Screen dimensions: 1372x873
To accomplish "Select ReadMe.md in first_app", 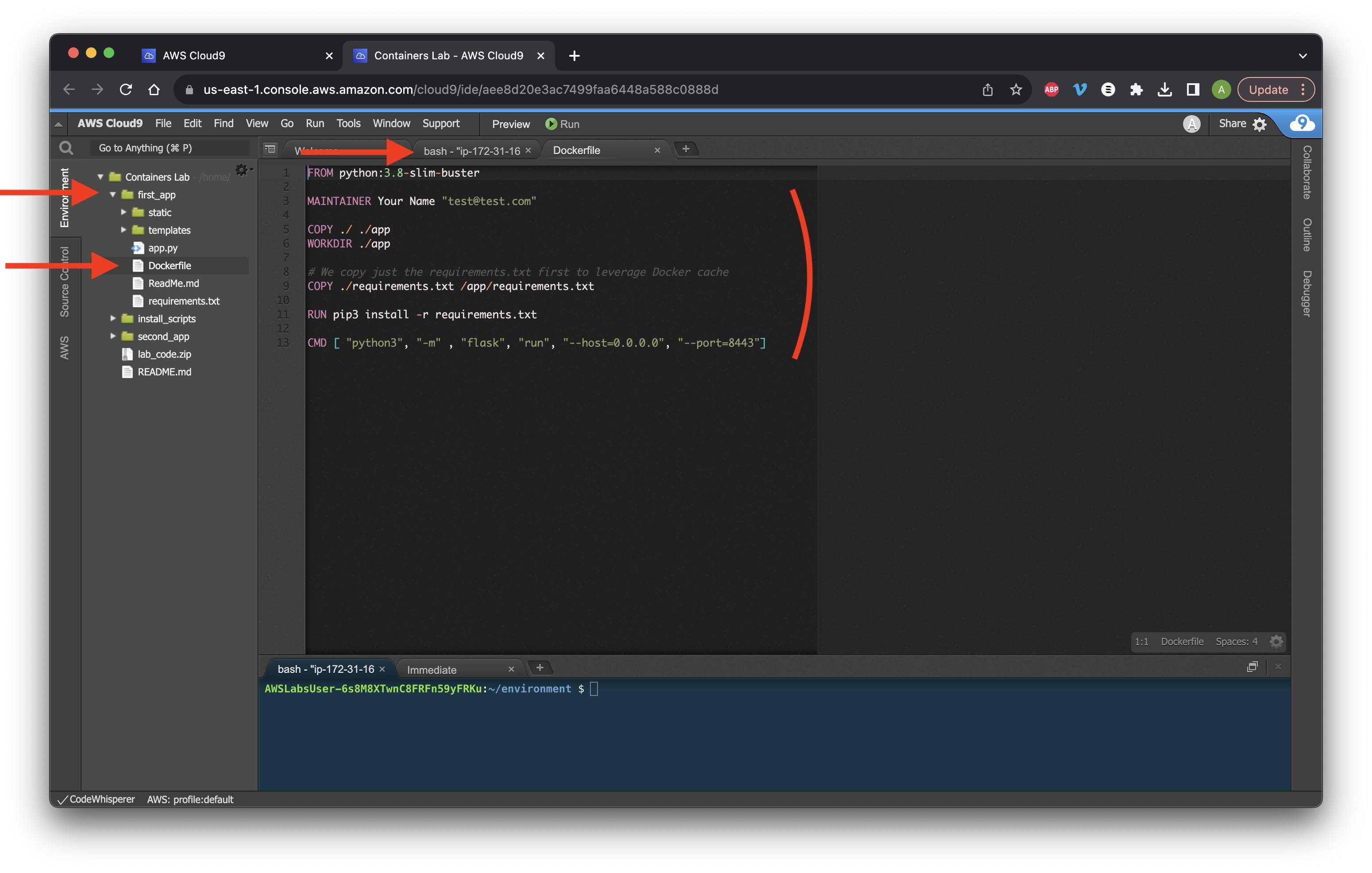I will [x=173, y=283].
